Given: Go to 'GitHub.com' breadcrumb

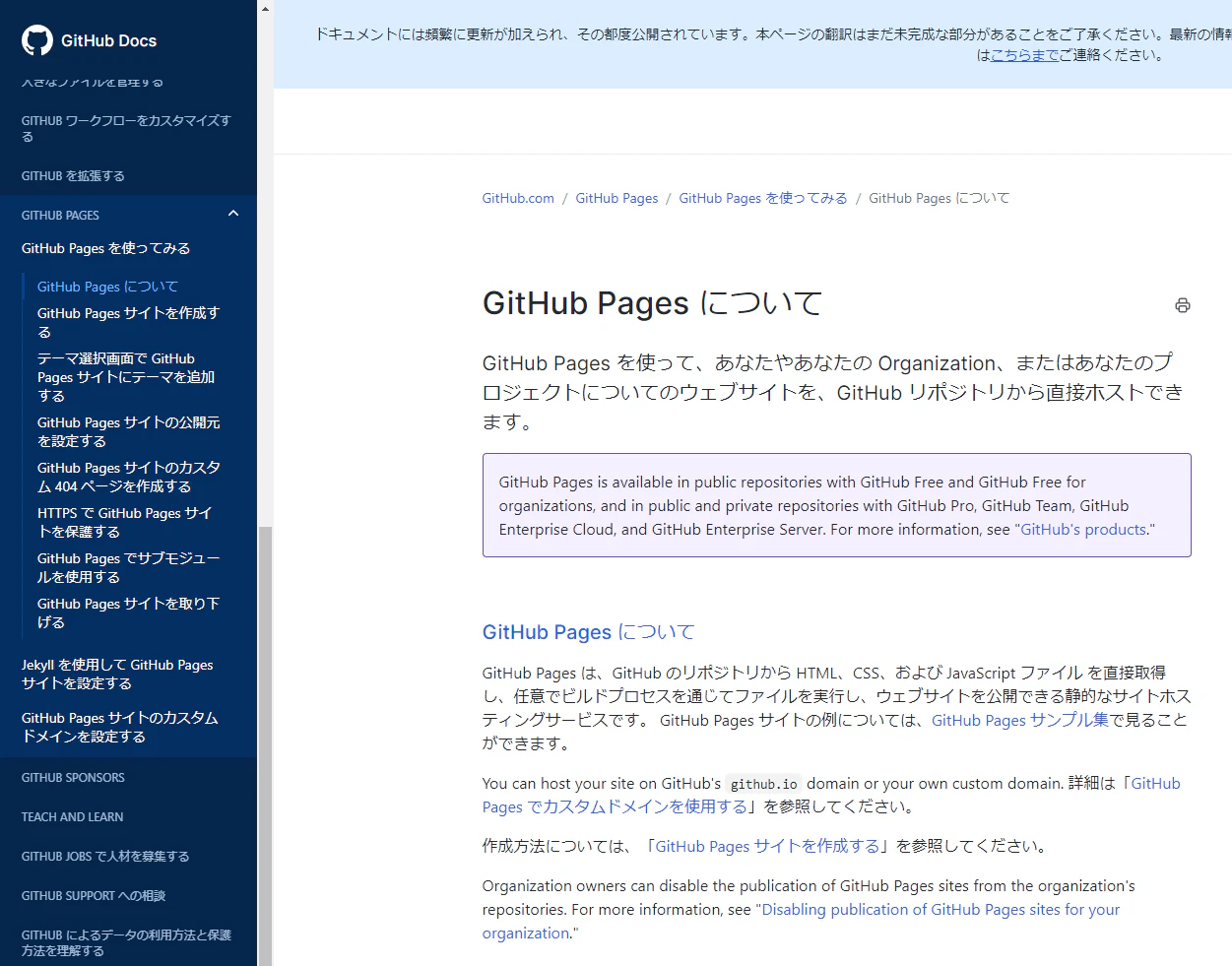Looking at the screenshot, I should coord(518,198).
